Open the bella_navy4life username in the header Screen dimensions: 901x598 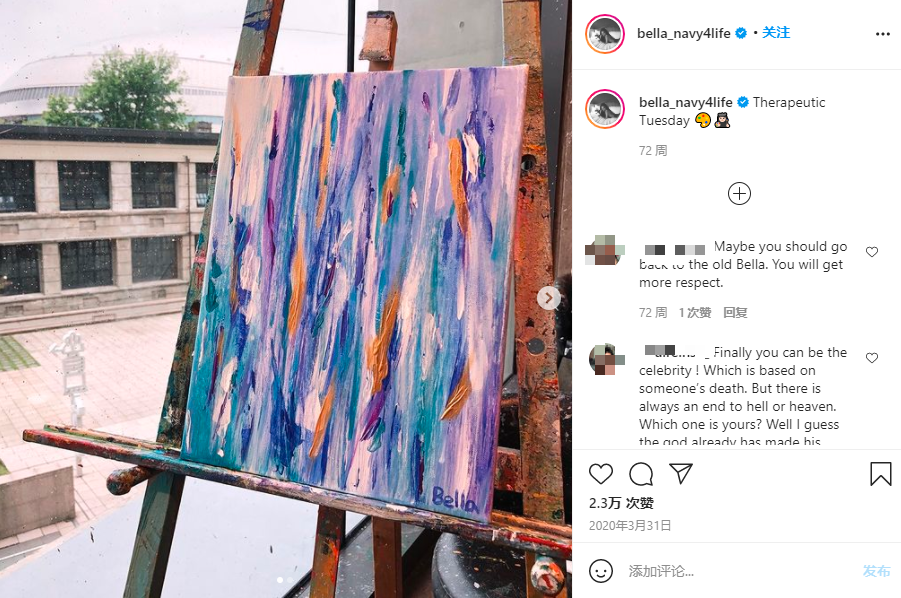[x=683, y=33]
